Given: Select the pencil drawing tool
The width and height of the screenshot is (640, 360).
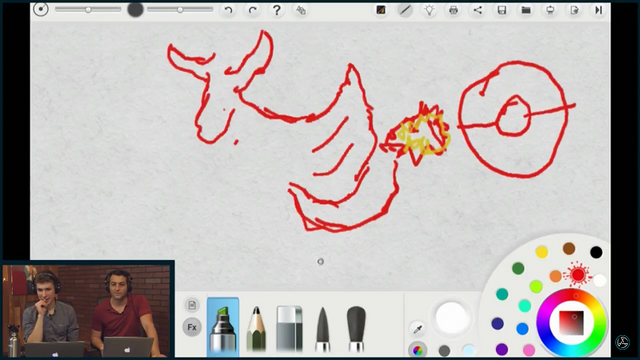Looking at the screenshot, I should (x=256, y=329).
